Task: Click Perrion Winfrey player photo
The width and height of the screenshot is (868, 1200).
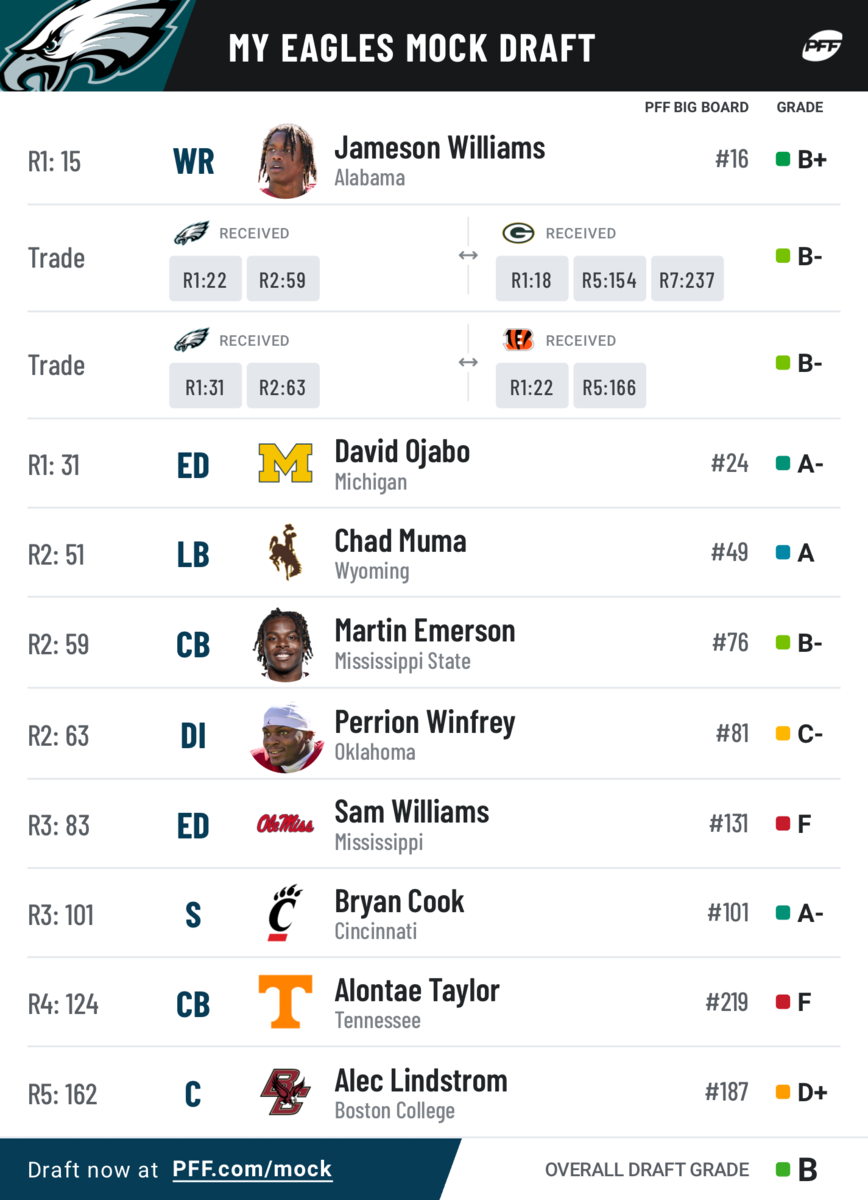Action: tap(287, 739)
